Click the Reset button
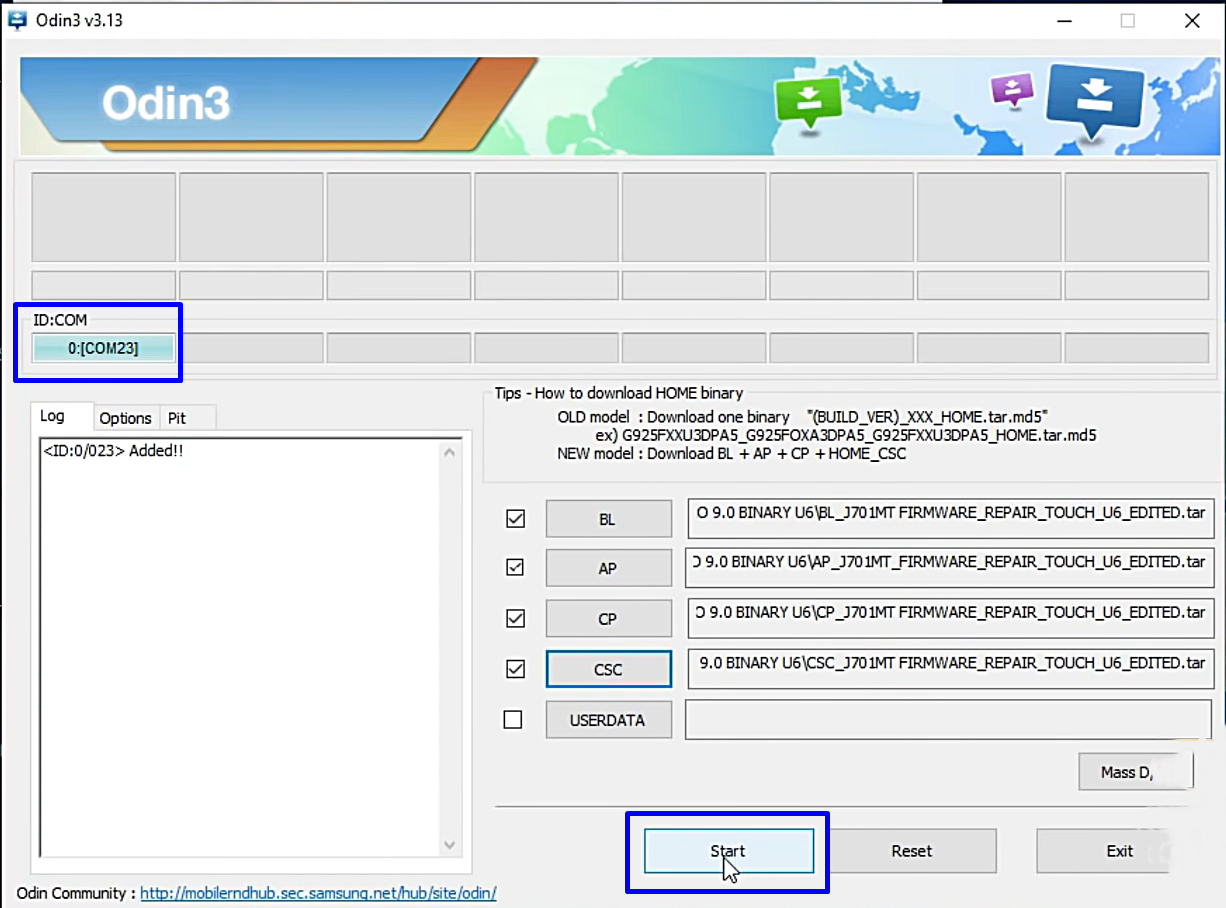Image resolution: width=1226 pixels, height=908 pixels. pos(911,851)
